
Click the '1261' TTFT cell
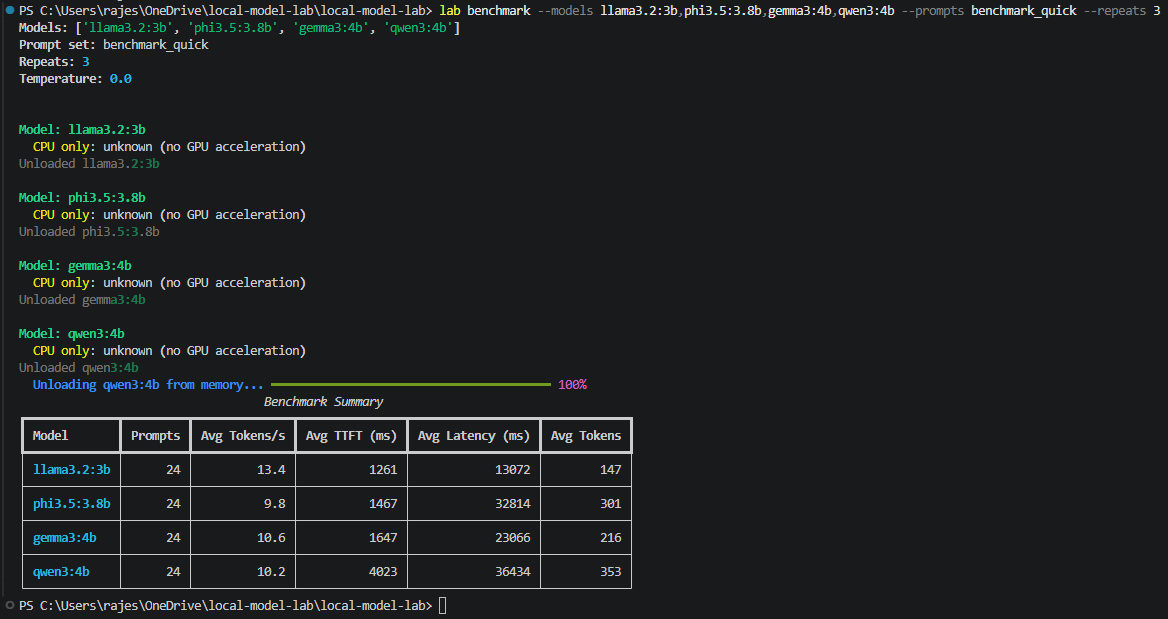click(x=383, y=470)
